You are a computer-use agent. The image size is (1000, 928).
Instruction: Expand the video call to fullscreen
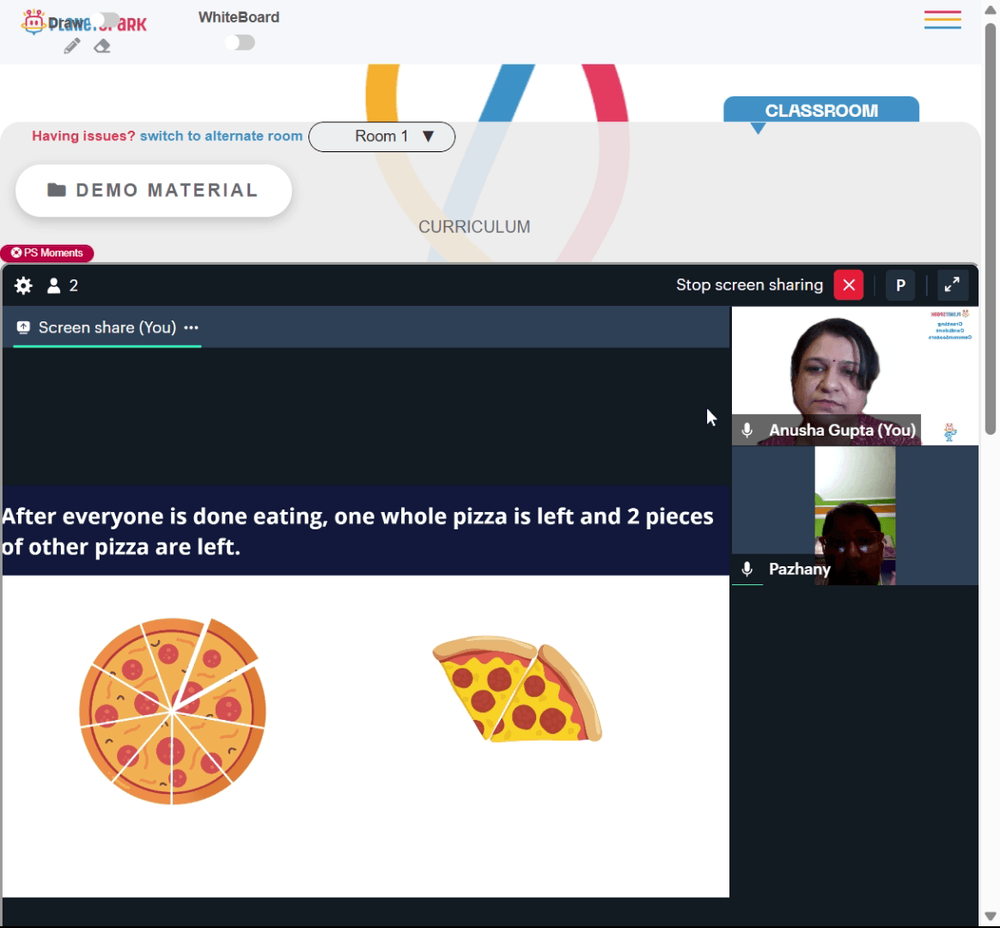point(952,285)
